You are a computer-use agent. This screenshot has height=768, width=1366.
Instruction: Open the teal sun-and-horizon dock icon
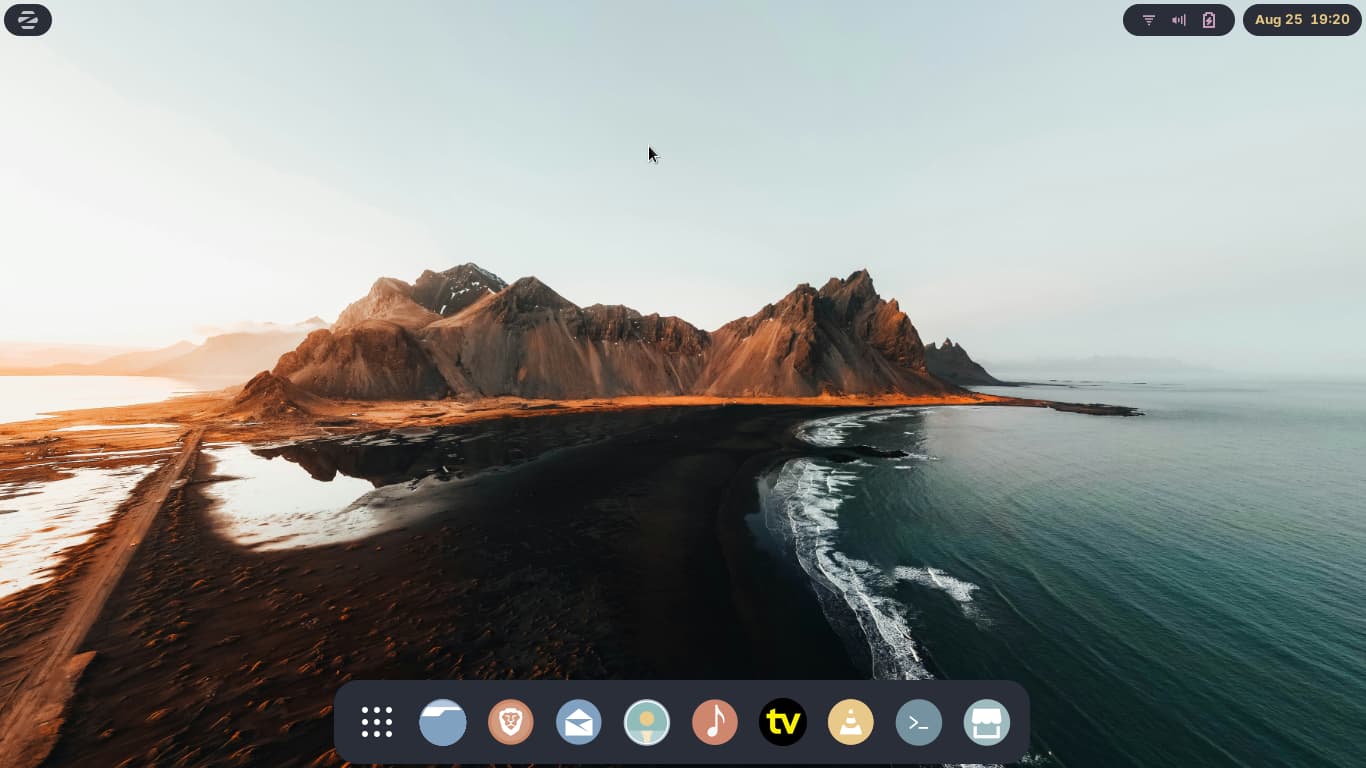coord(647,722)
